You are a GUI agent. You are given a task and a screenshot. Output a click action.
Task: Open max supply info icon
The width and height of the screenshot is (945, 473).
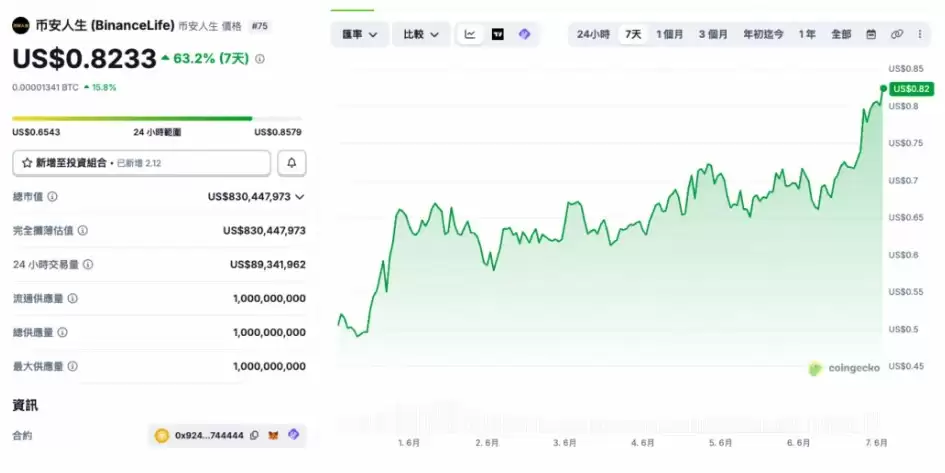click(x=73, y=366)
